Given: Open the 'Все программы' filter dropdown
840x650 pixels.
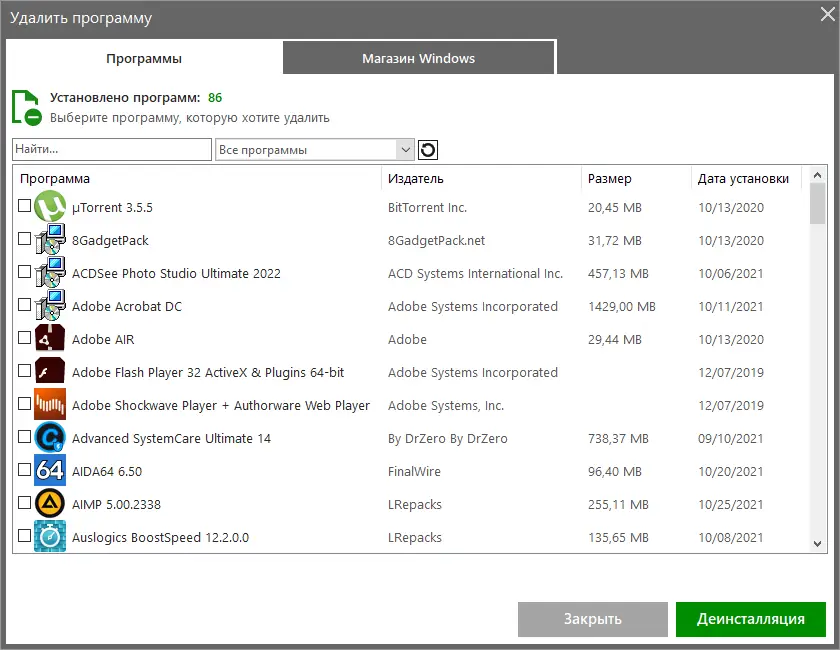Looking at the screenshot, I should pos(314,150).
